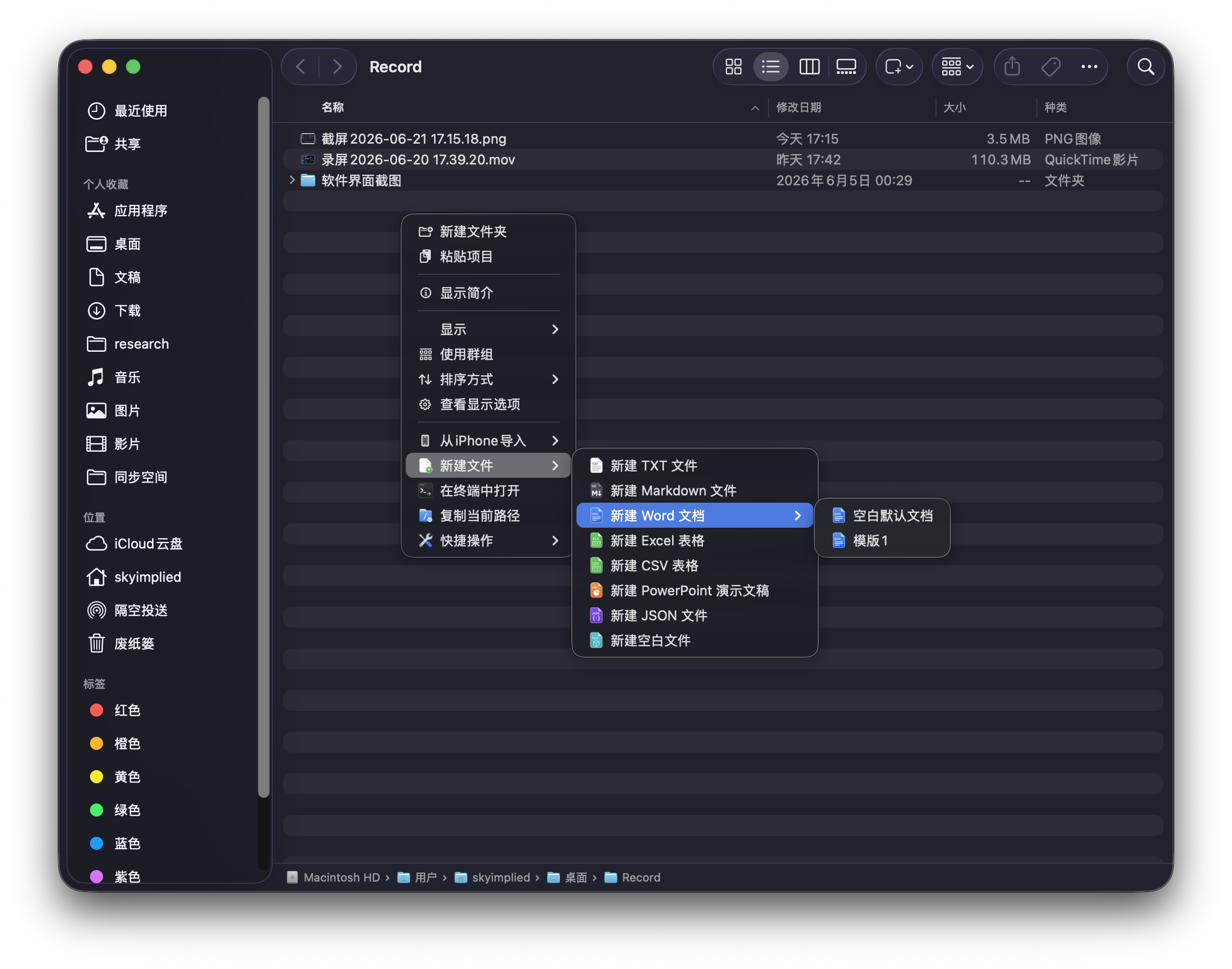Open 最近使用 in the sidebar
Viewport: 1232px width, 969px height.
127,111
